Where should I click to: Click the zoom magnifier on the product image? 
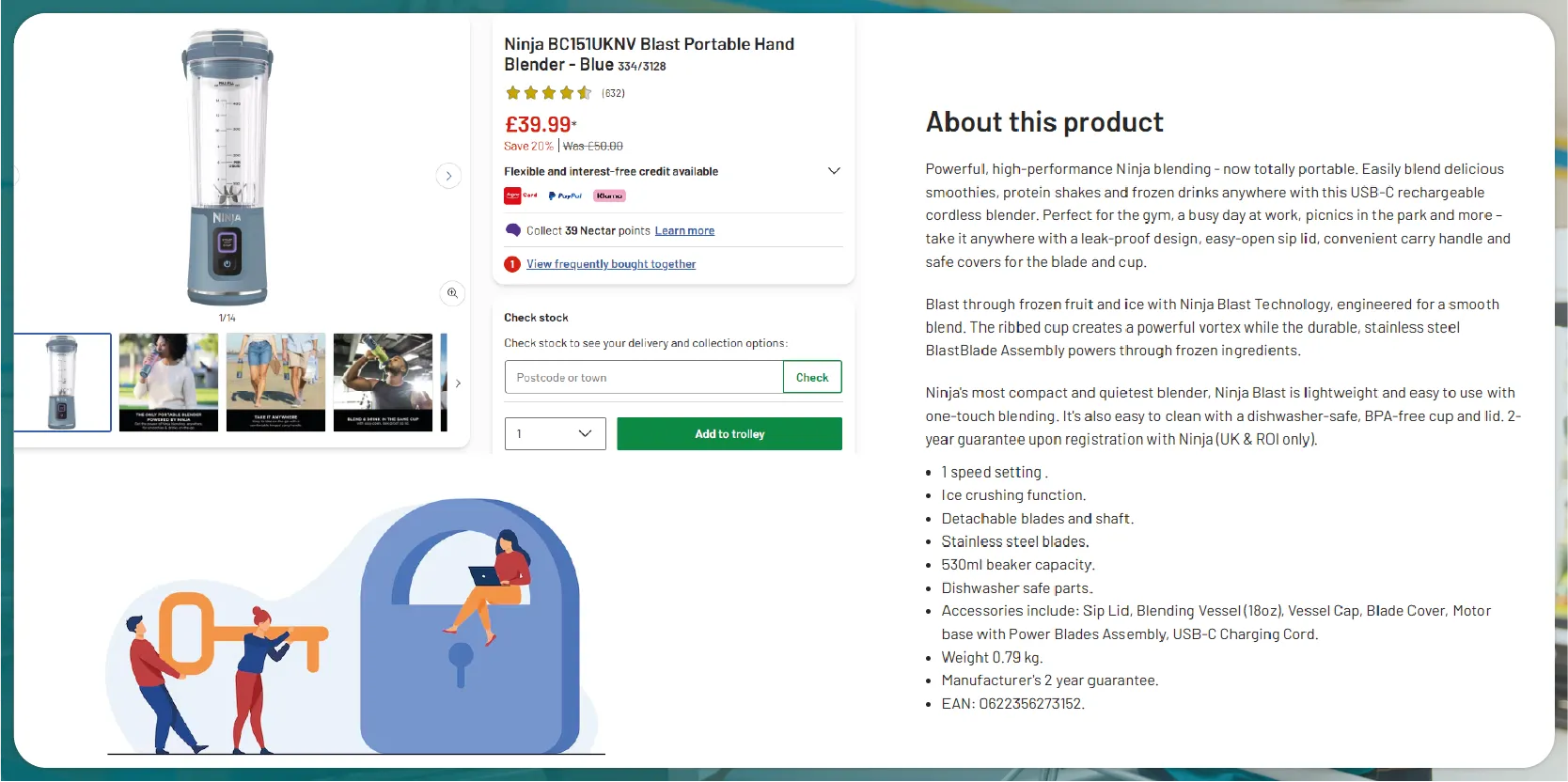pyautogui.click(x=452, y=293)
